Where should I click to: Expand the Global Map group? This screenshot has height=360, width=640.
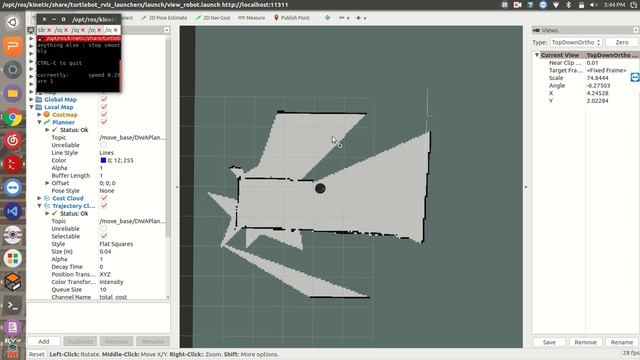[x=31, y=100]
